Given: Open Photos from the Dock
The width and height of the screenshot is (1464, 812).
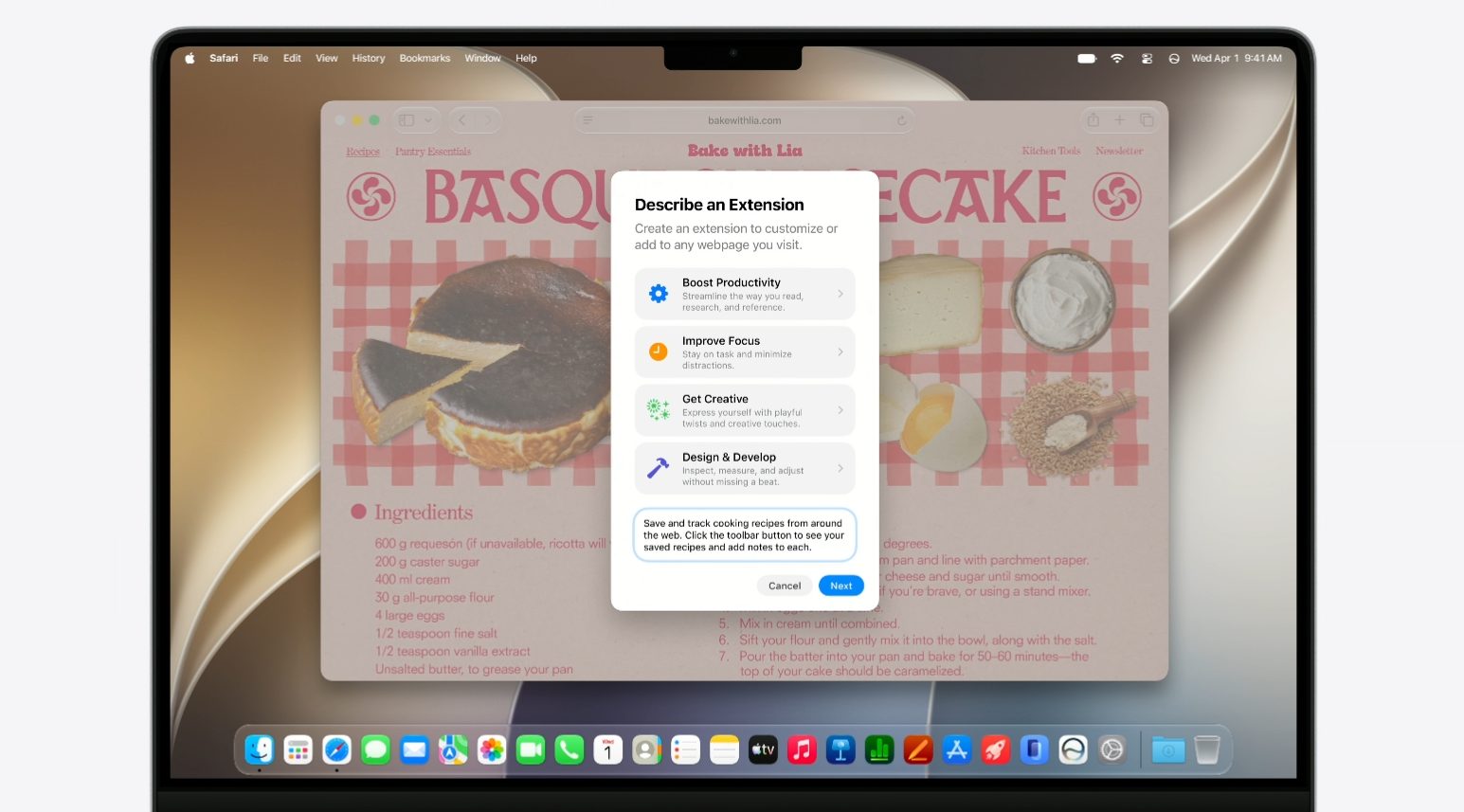Looking at the screenshot, I should coord(492,750).
